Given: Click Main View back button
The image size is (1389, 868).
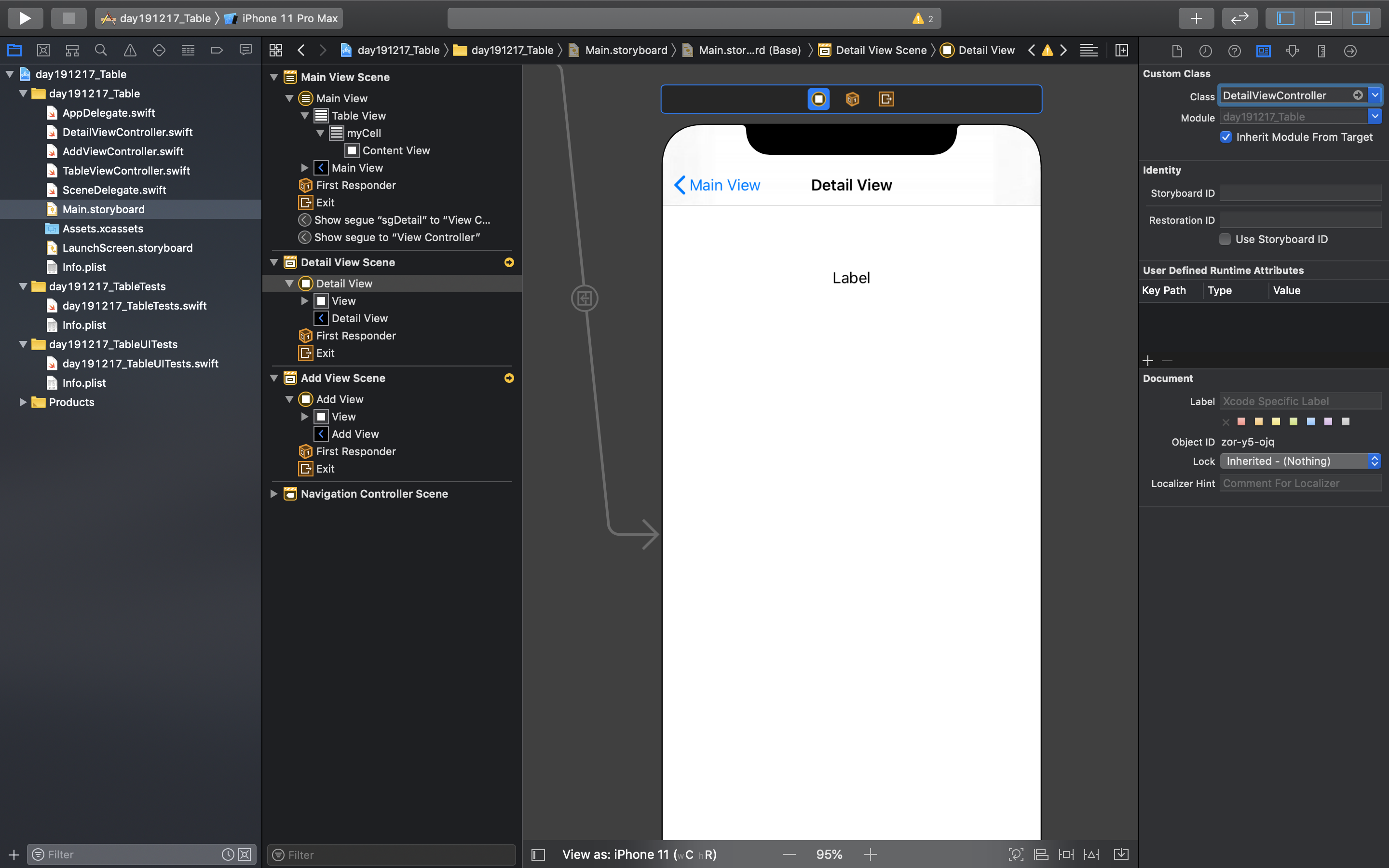Looking at the screenshot, I should tap(717, 185).
